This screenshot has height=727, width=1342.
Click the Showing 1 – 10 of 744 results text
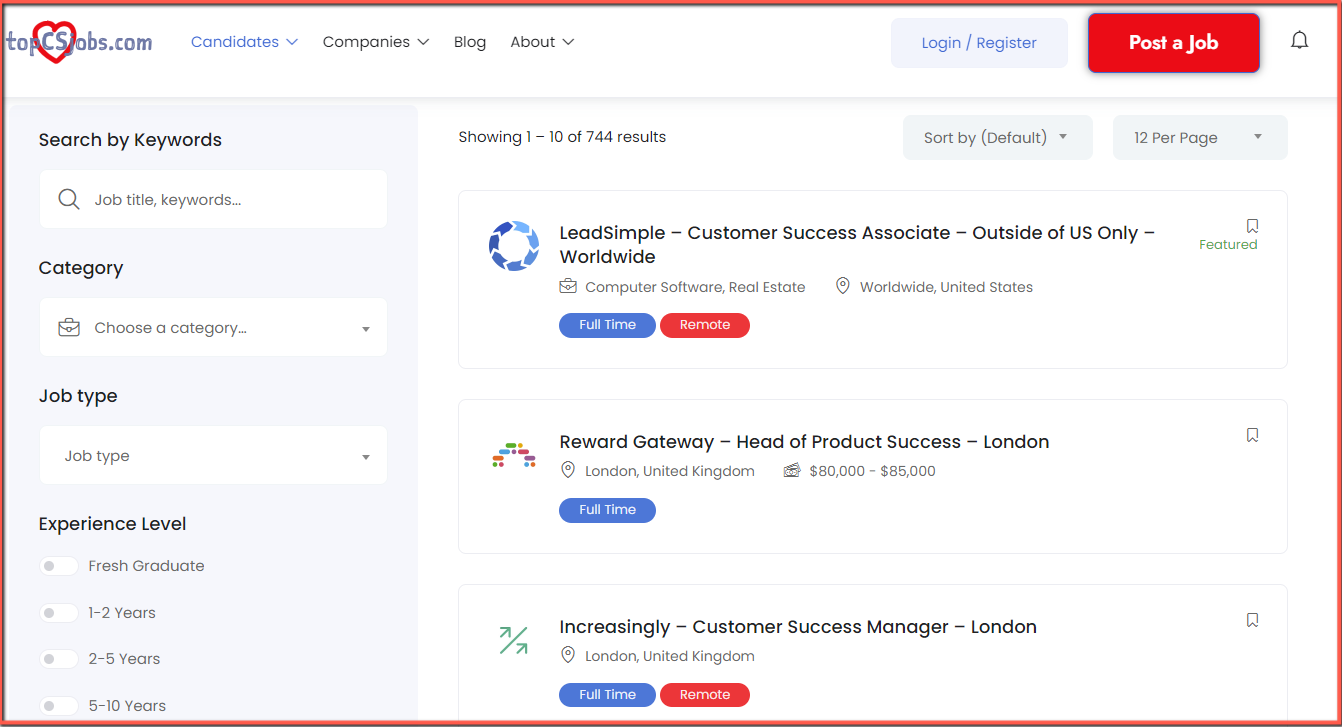[x=562, y=137]
